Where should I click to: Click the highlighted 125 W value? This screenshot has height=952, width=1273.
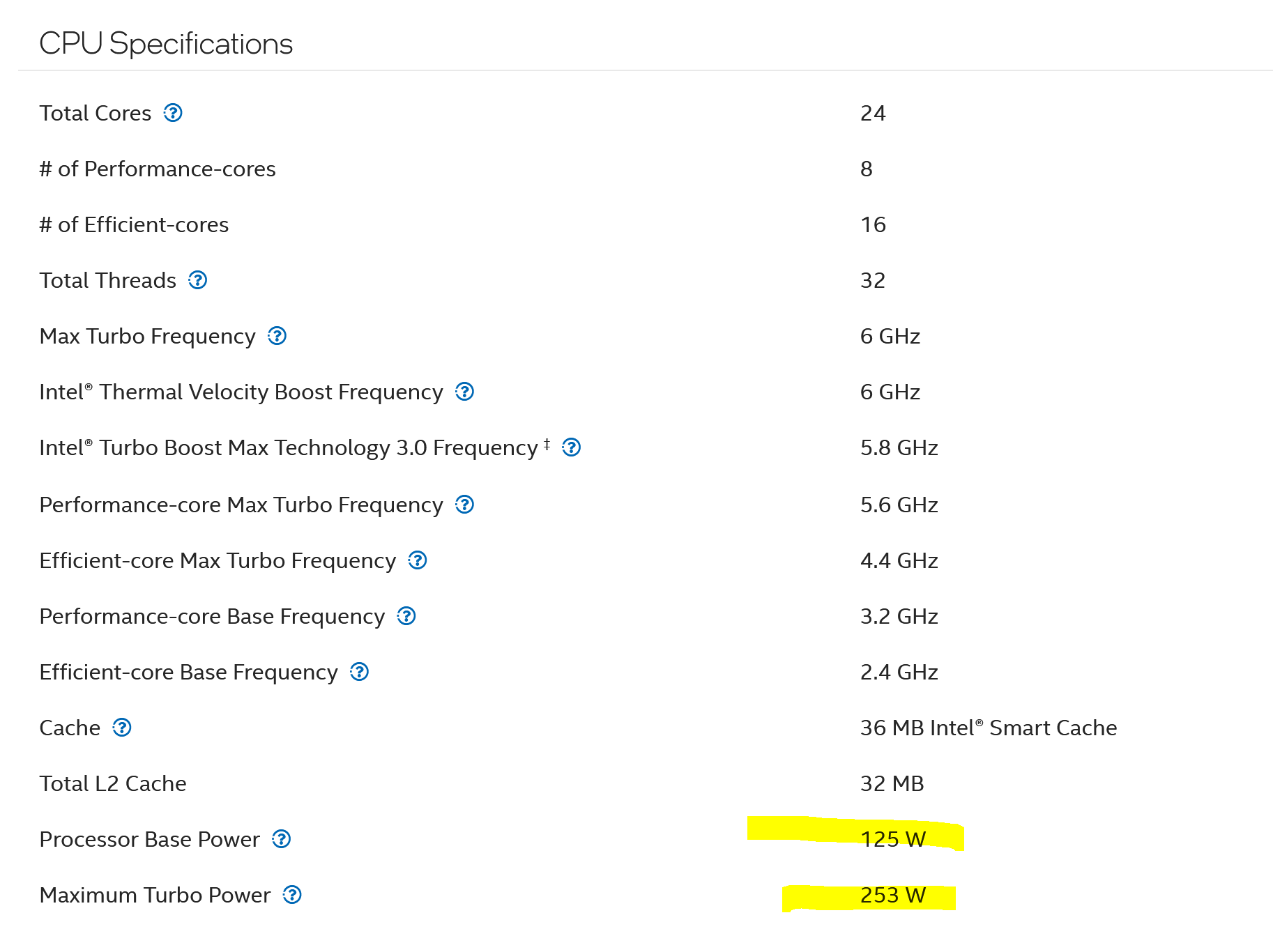tap(892, 839)
